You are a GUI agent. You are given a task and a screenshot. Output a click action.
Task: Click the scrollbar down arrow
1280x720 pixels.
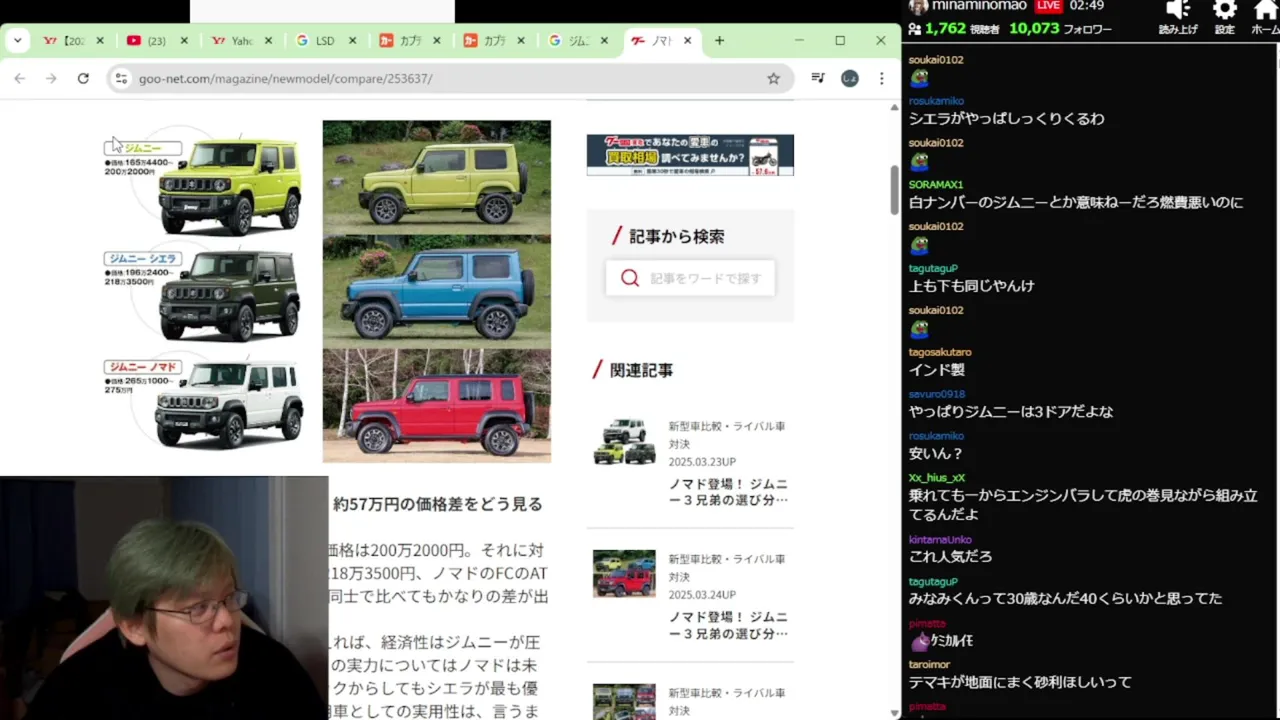point(895,712)
